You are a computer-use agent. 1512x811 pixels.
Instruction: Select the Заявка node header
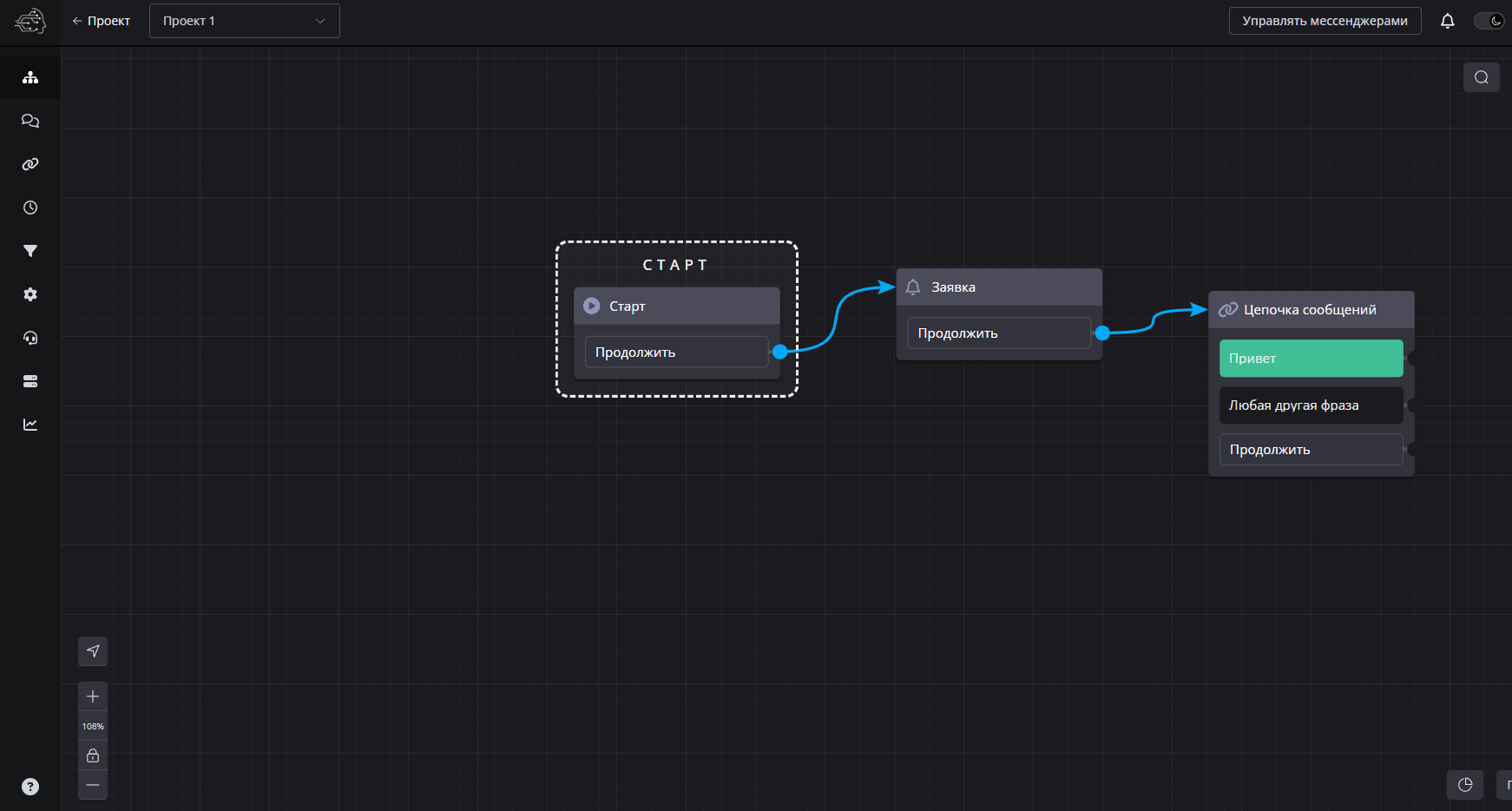(x=998, y=287)
